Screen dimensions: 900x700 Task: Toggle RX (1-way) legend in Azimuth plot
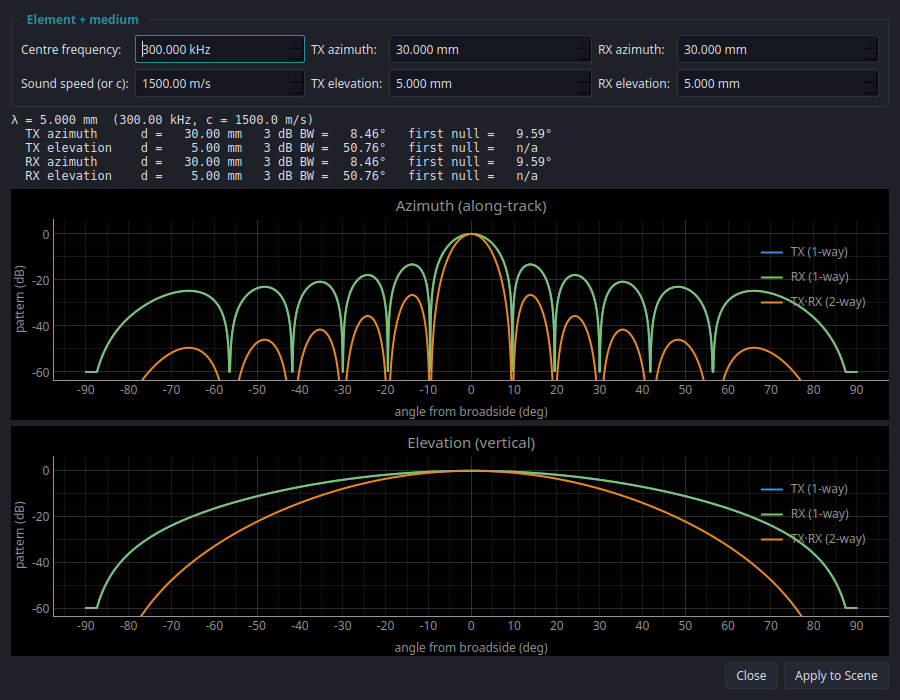coord(804,277)
